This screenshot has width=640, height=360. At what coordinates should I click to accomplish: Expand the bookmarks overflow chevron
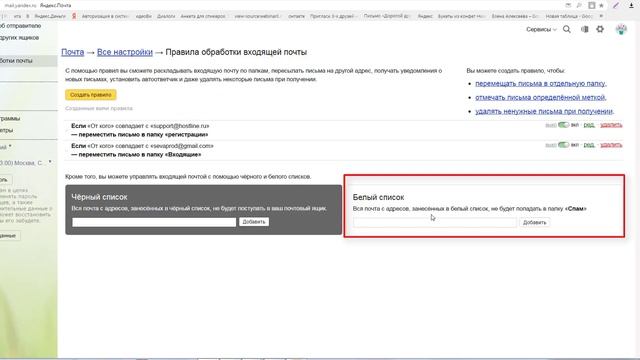(601, 16)
